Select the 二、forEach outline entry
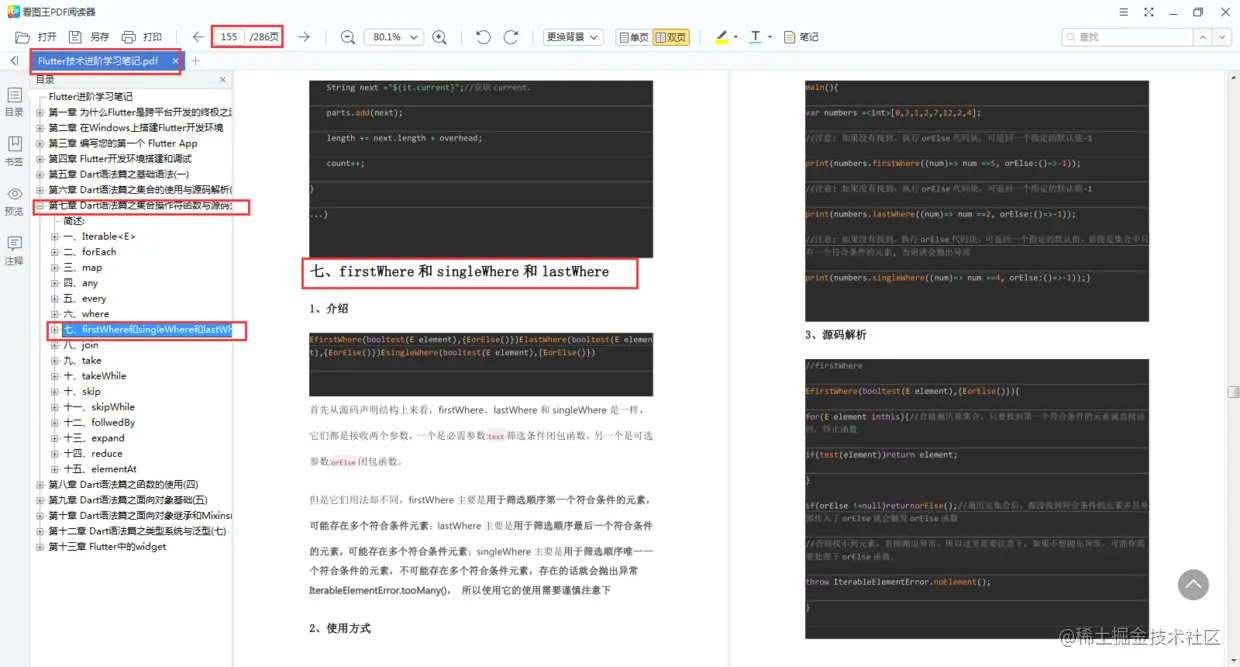Image resolution: width=1240 pixels, height=667 pixels. point(90,252)
